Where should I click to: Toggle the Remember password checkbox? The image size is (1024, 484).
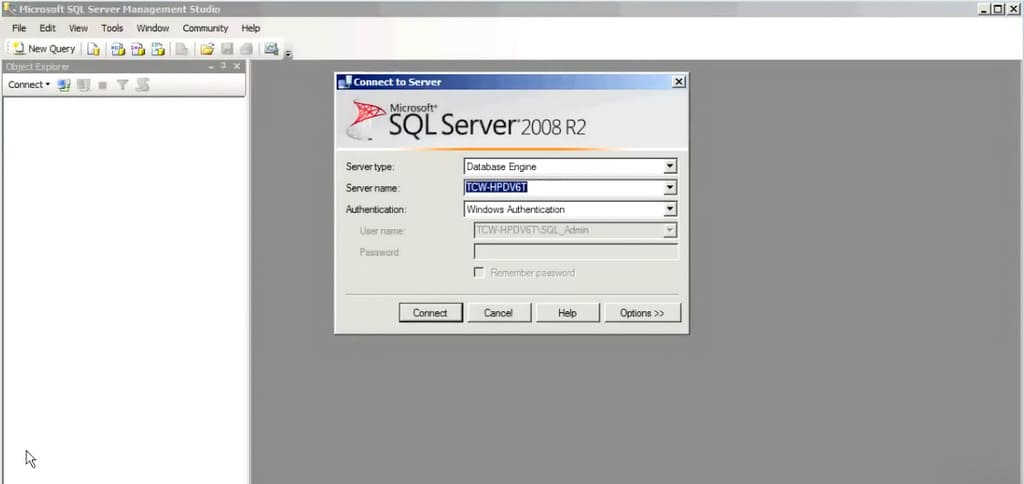pyautogui.click(x=479, y=273)
